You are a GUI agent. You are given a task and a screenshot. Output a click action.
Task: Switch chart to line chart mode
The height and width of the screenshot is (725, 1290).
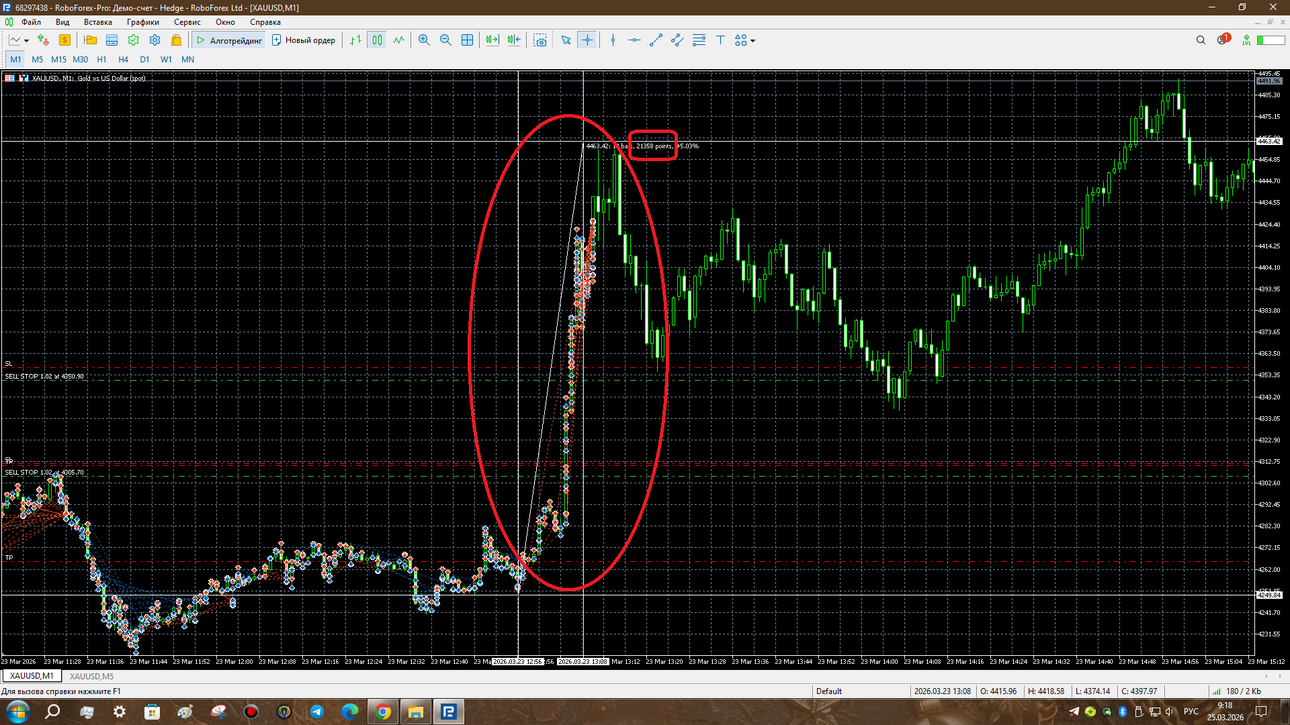(x=399, y=40)
